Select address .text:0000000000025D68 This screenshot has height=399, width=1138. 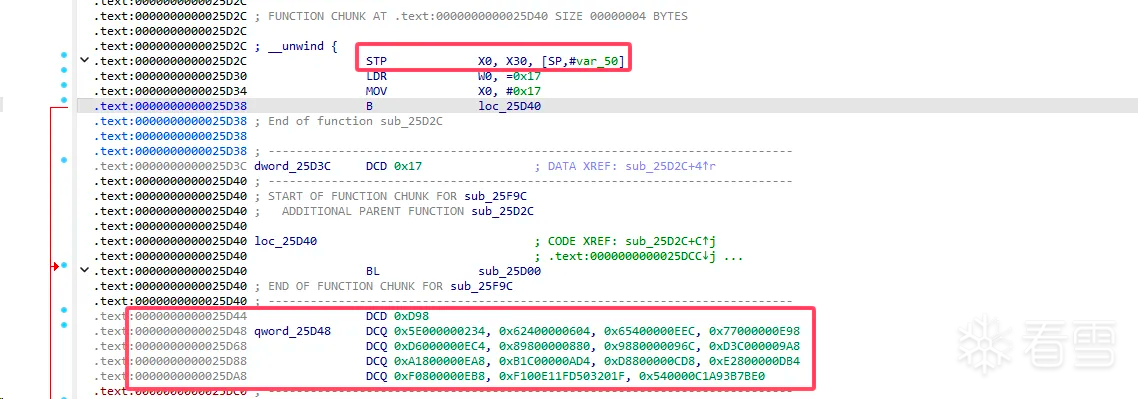click(x=171, y=346)
